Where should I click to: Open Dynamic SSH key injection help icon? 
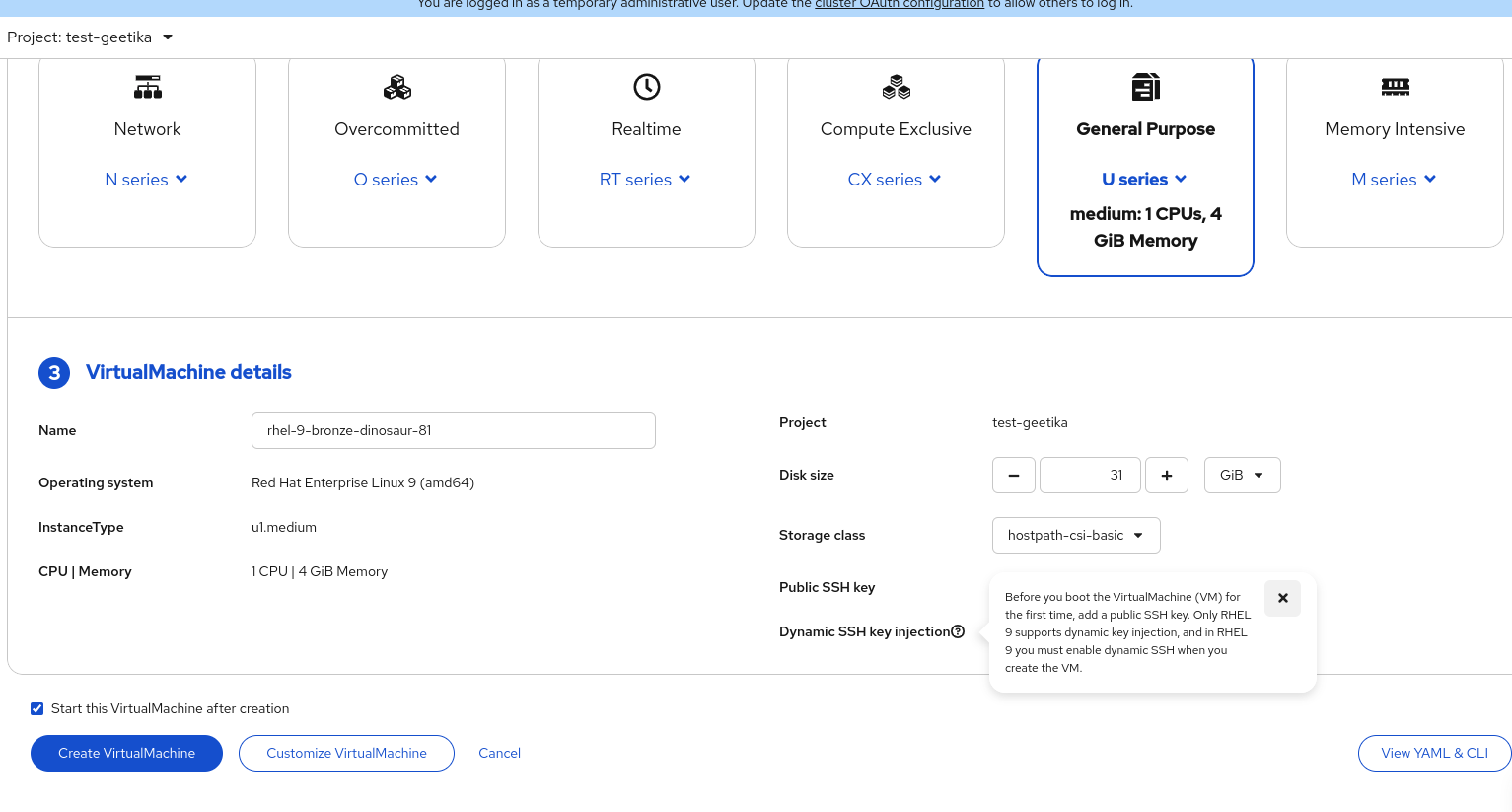(958, 631)
